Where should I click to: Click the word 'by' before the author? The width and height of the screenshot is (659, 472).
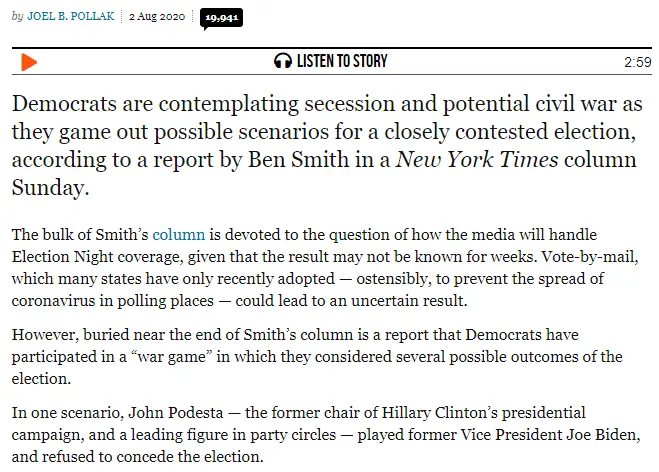(x=19, y=18)
